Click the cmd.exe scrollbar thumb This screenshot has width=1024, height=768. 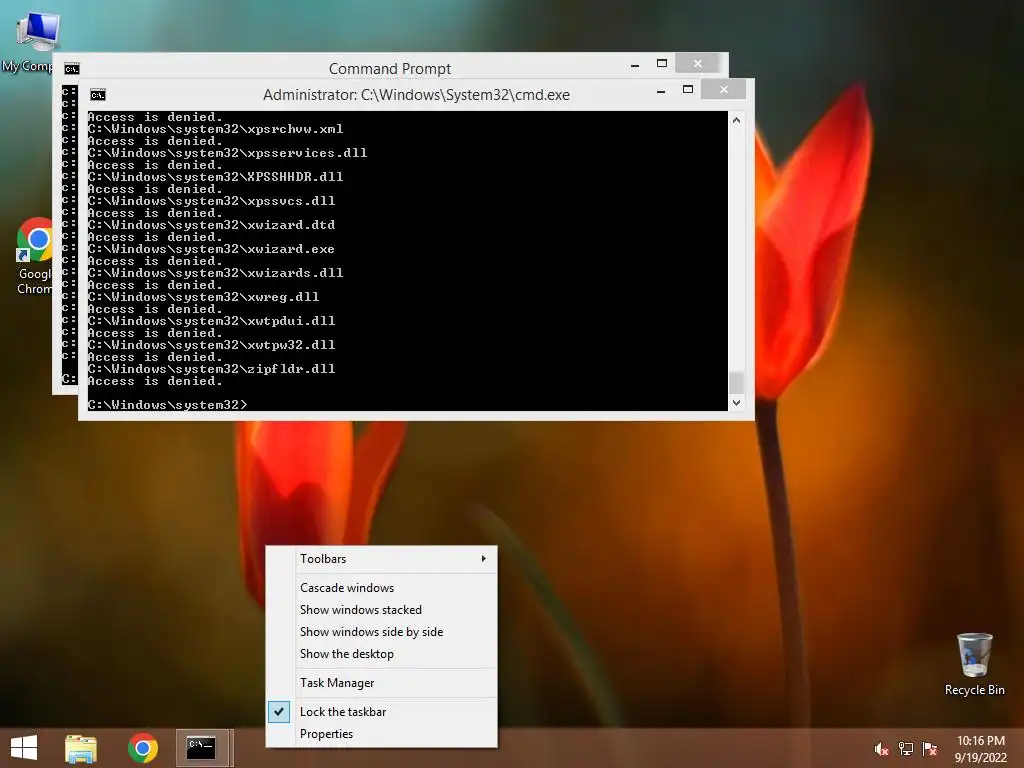click(737, 382)
